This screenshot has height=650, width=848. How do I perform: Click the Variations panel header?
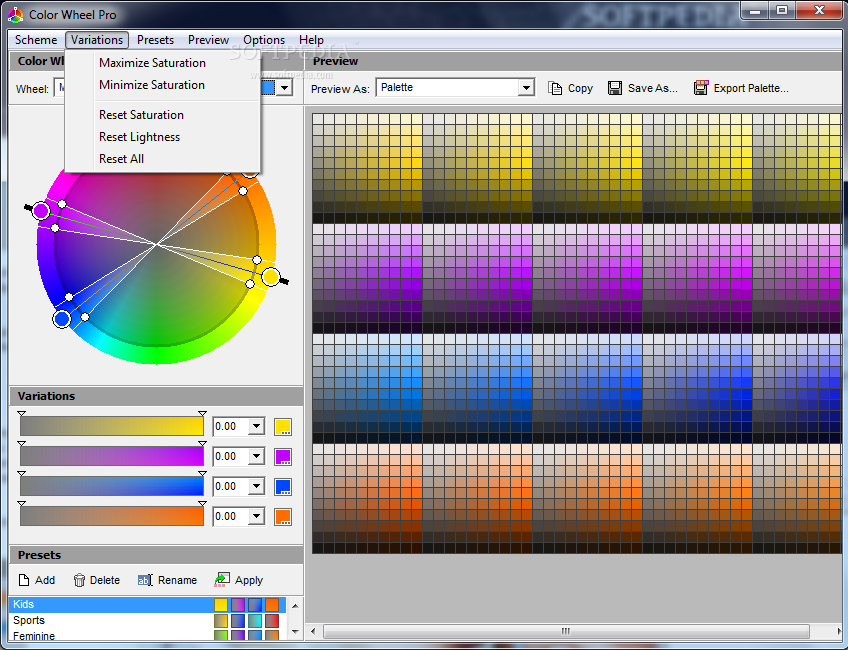[x=156, y=396]
